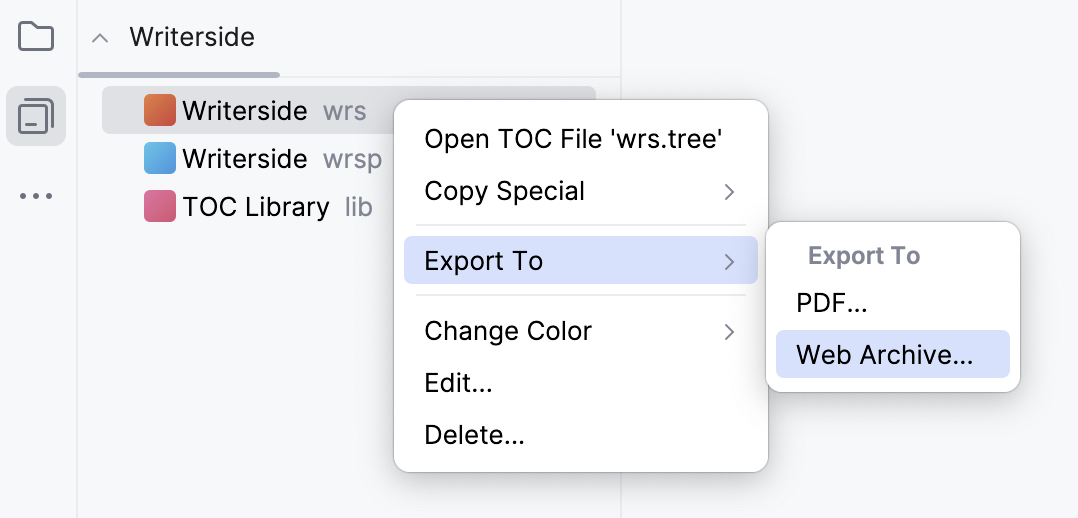The height and width of the screenshot is (518, 1078).
Task: Open the Writerside tool window icon
Action: [x=36, y=116]
